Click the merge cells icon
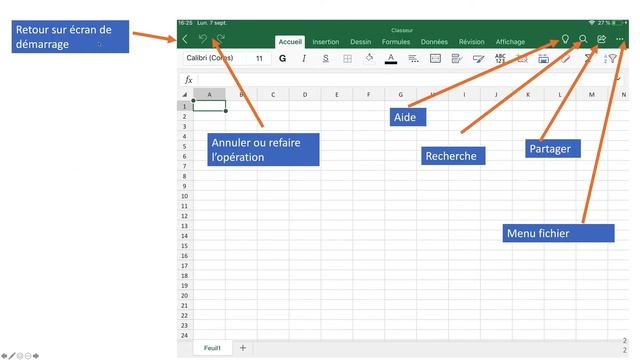Screen dimensions: 640x360 (435, 58)
